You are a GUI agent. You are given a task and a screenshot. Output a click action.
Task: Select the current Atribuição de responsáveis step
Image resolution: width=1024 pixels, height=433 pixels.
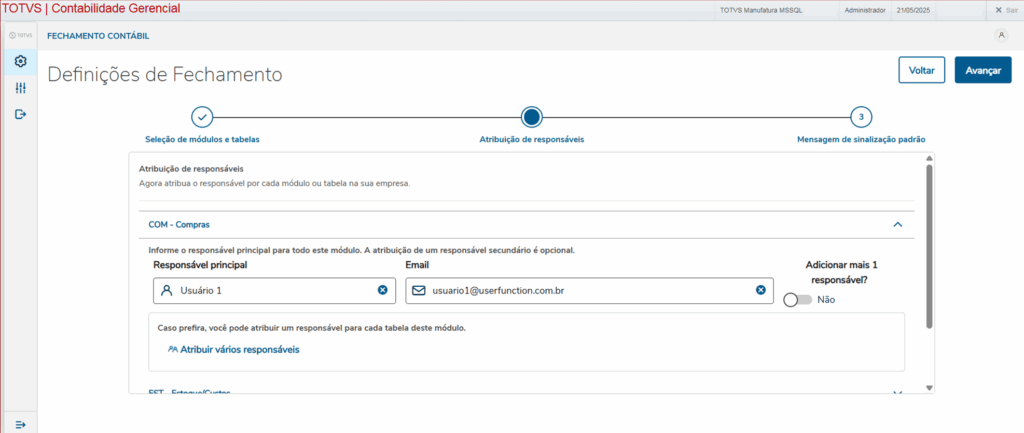pos(532,117)
